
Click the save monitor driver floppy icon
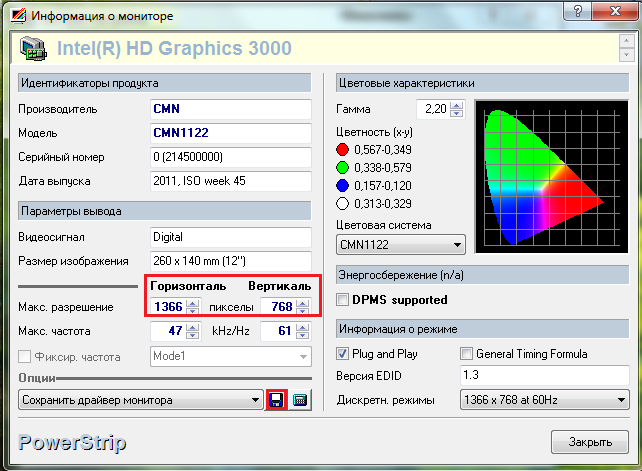(276, 400)
